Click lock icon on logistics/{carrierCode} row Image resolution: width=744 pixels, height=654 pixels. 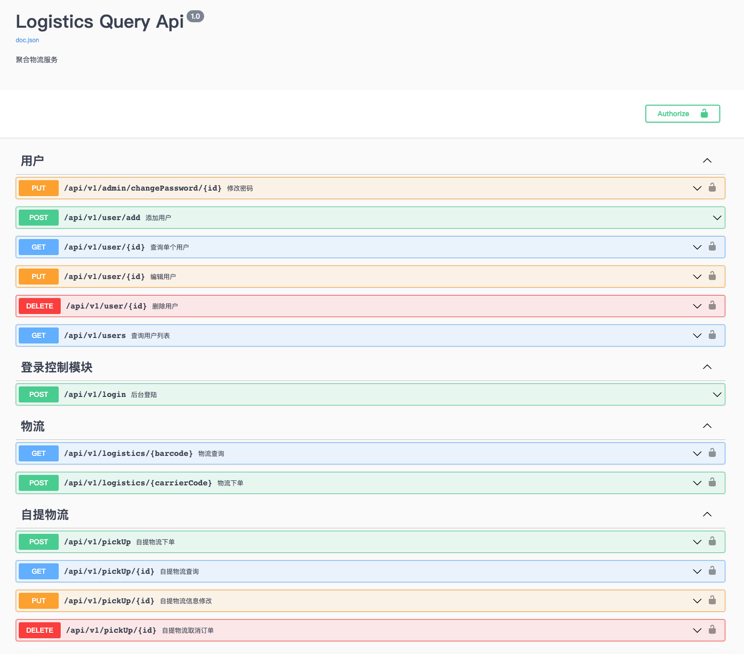click(x=712, y=482)
